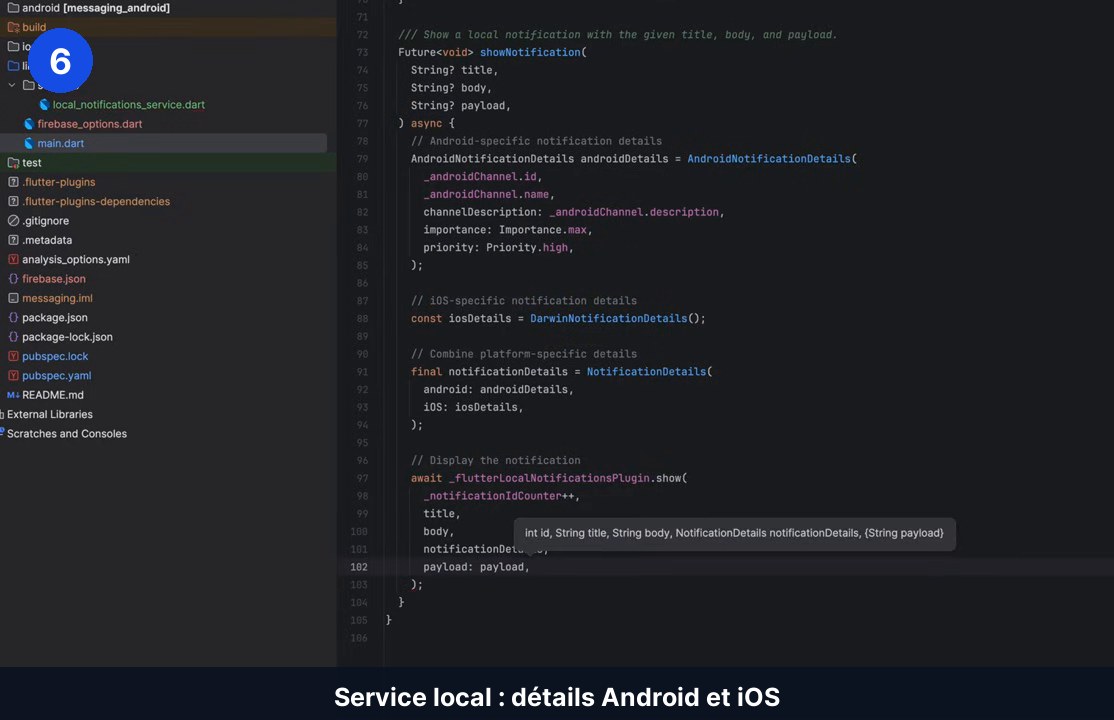Click "String? payload," parameter on line 76
The height and width of the screenshot is (720, 1114).
point(460,106)
